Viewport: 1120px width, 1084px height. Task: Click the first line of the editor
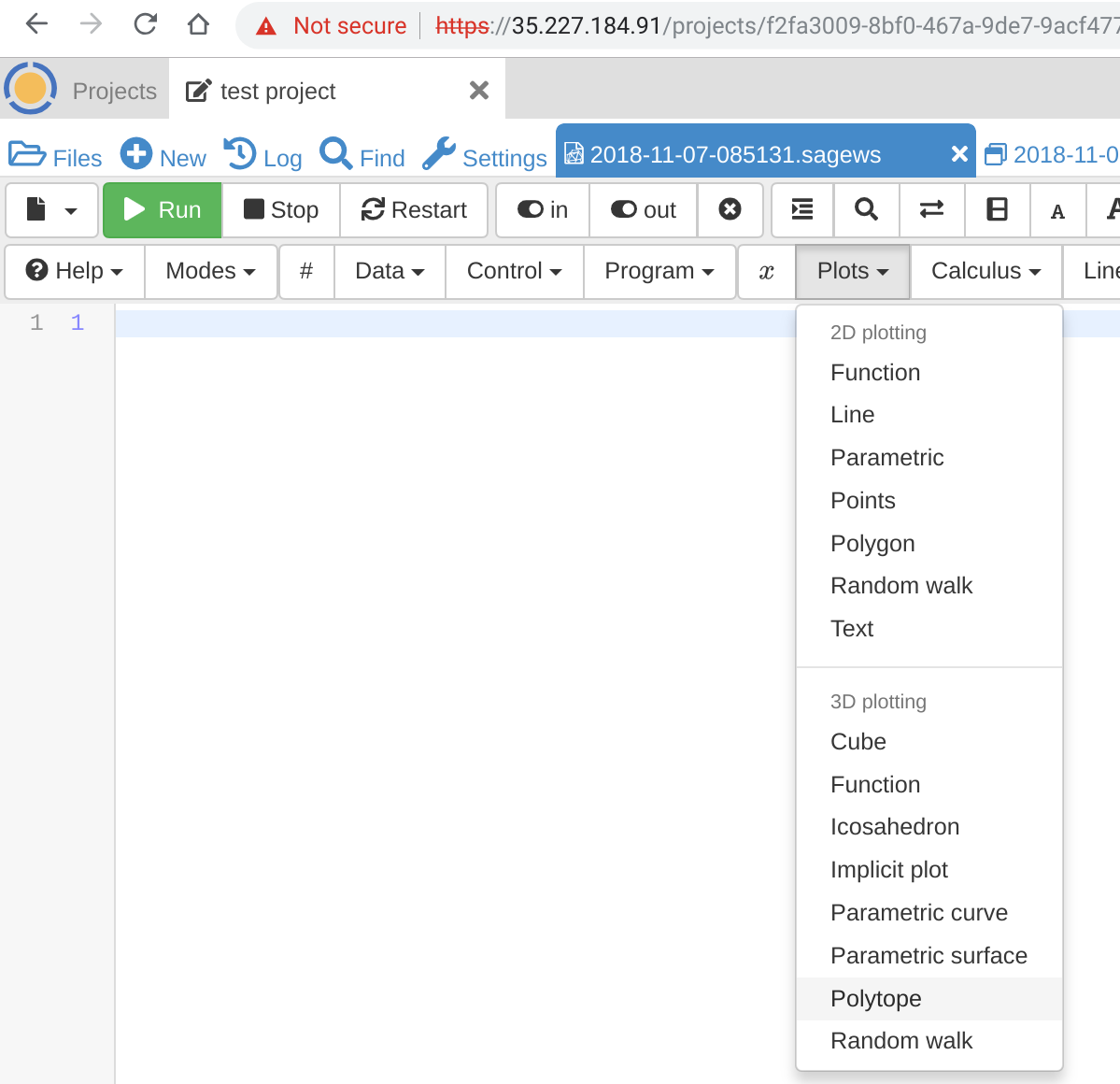(x=448, y=323)
